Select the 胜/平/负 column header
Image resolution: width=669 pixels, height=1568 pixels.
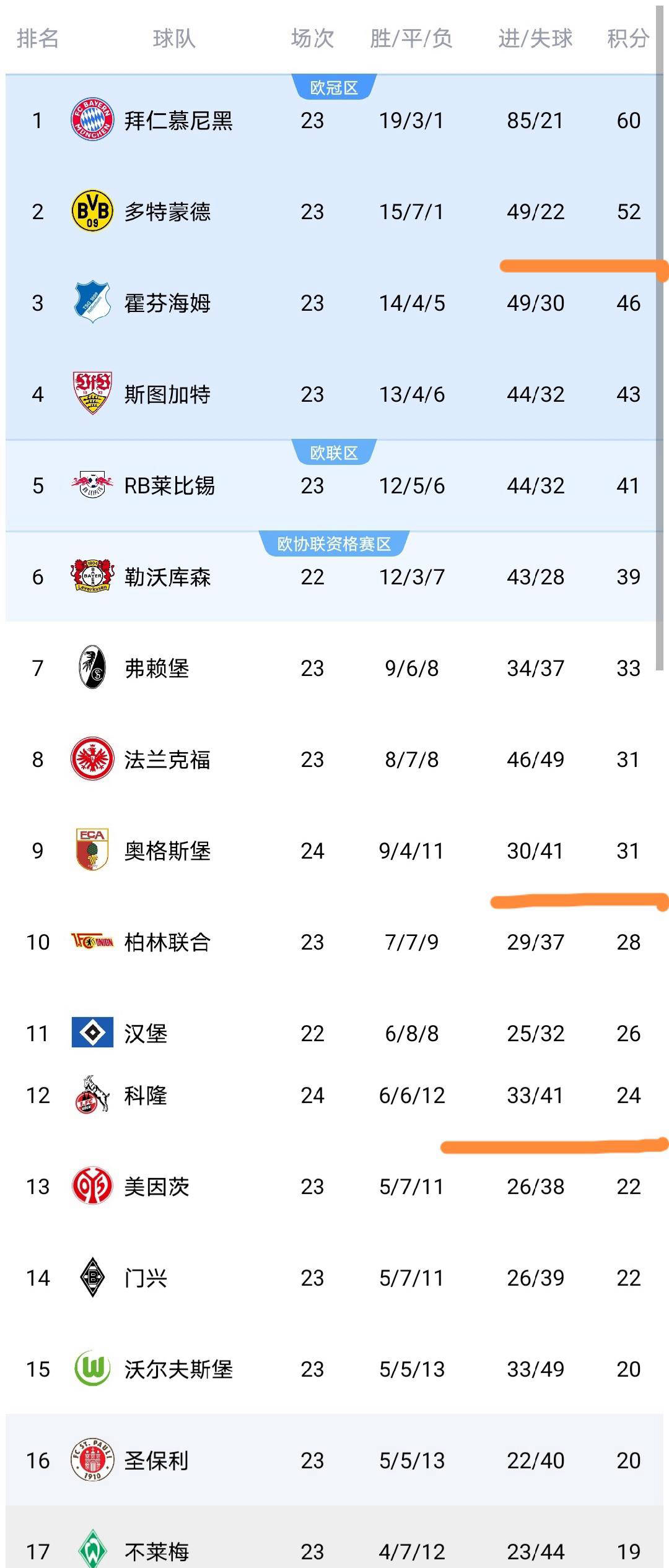pos(411,38)
